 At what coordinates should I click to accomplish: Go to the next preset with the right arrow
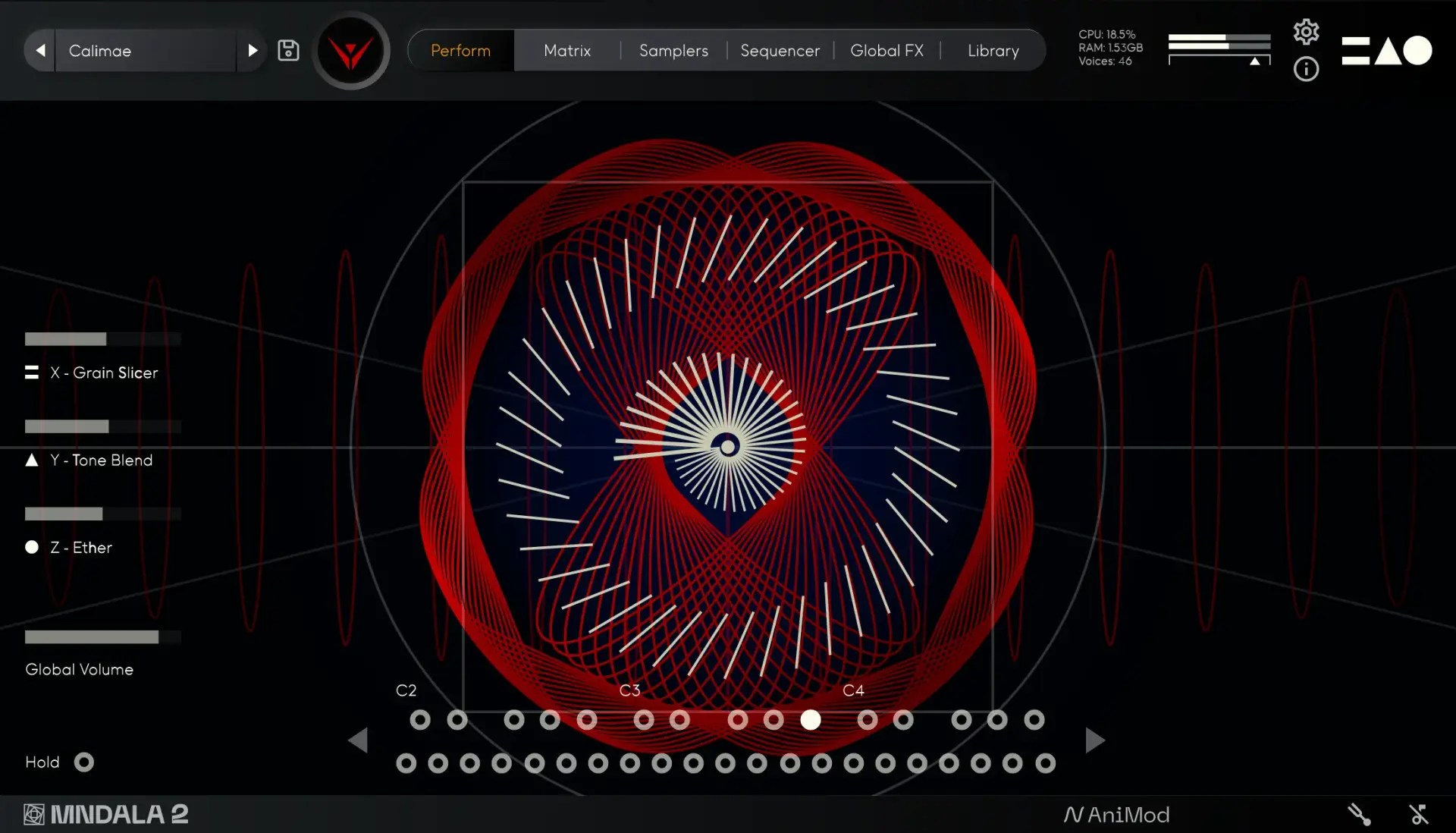(252, 50)
